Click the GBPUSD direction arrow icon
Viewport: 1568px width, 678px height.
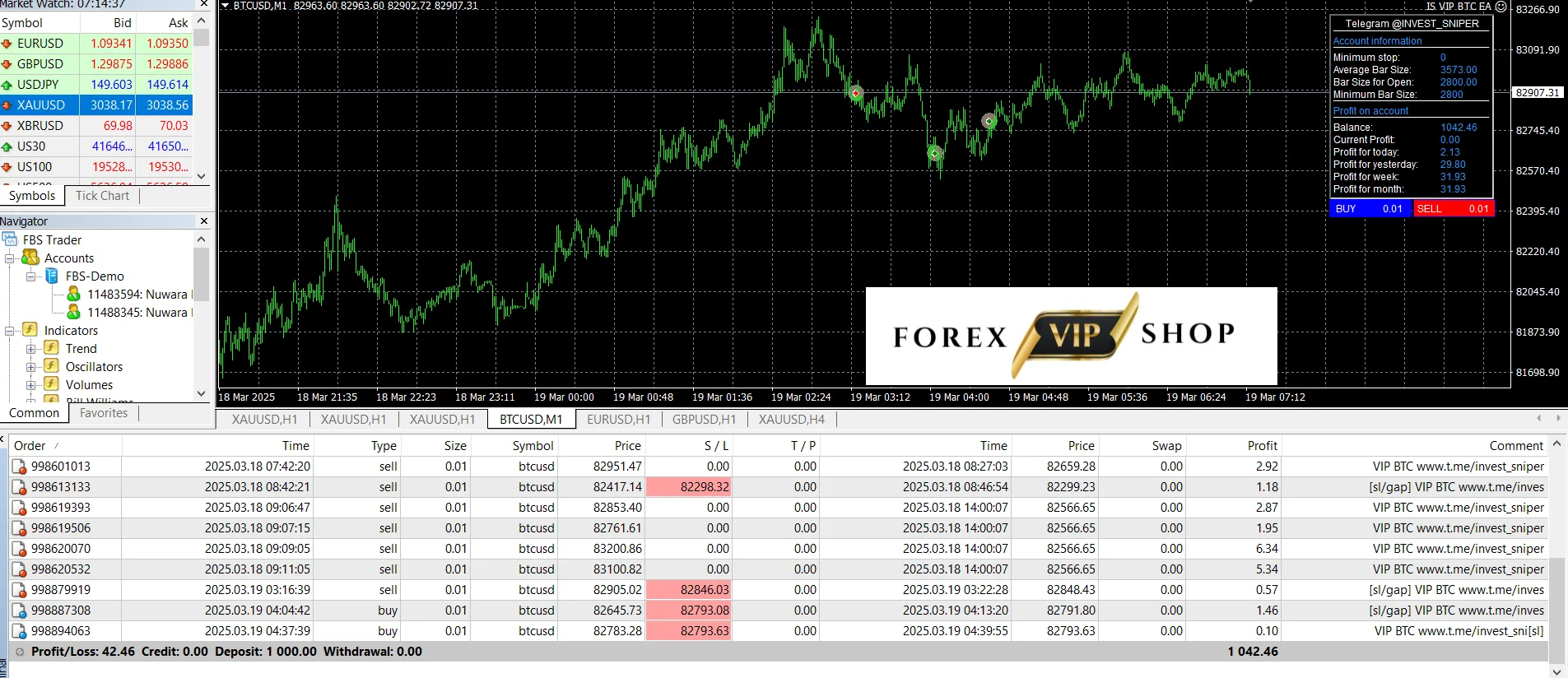7,64
